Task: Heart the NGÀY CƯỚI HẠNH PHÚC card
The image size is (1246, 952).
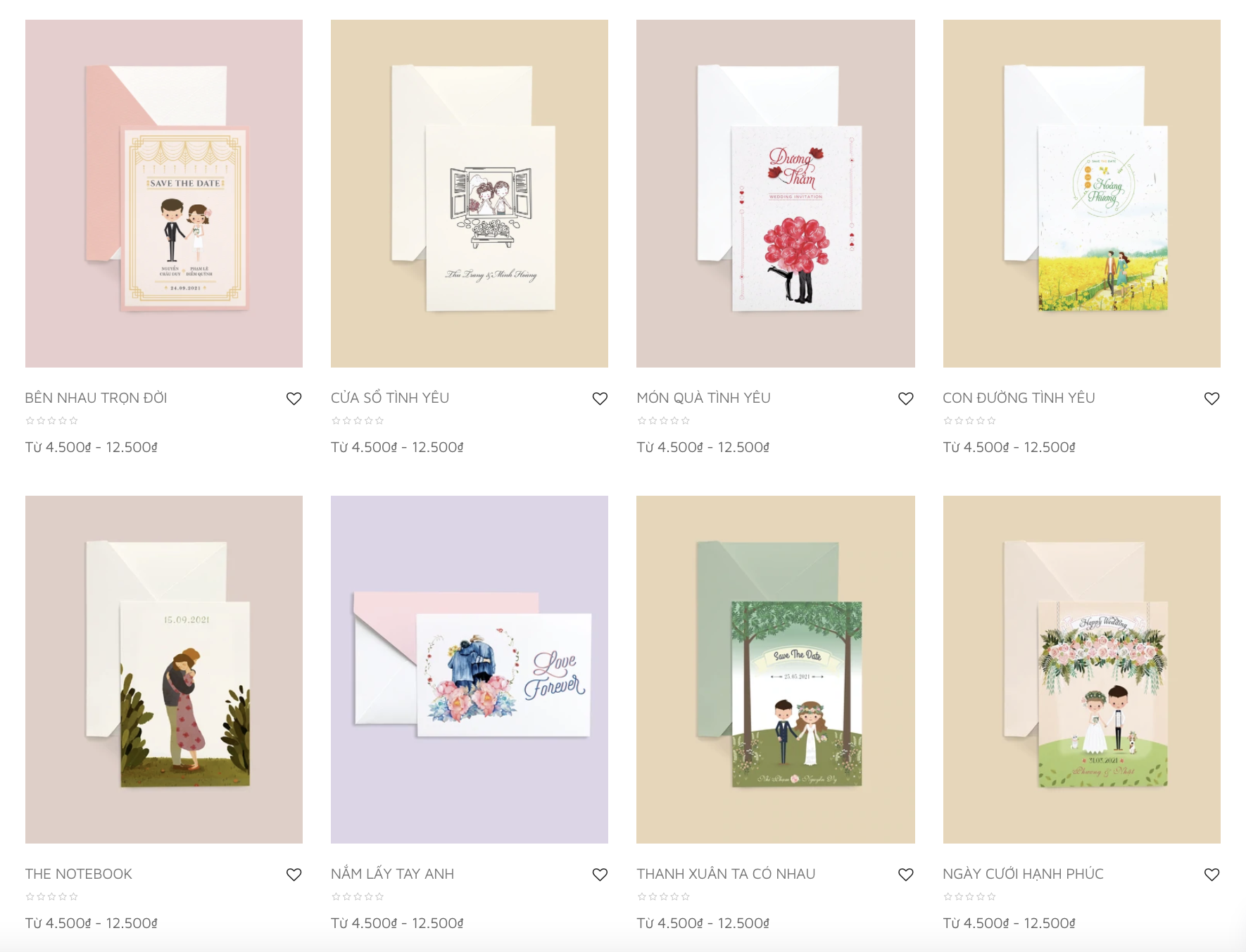Action: pos(1212,875)
